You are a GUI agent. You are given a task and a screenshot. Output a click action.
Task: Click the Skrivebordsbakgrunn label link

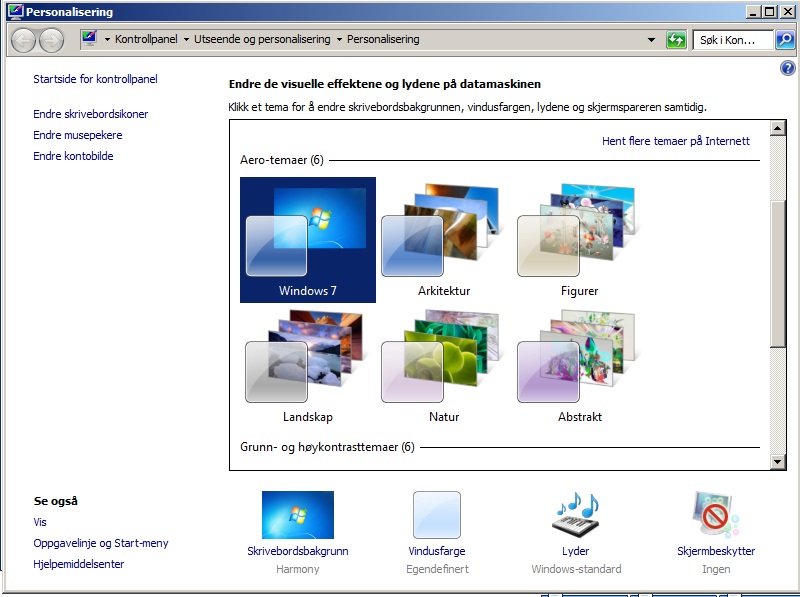[297, 551]
